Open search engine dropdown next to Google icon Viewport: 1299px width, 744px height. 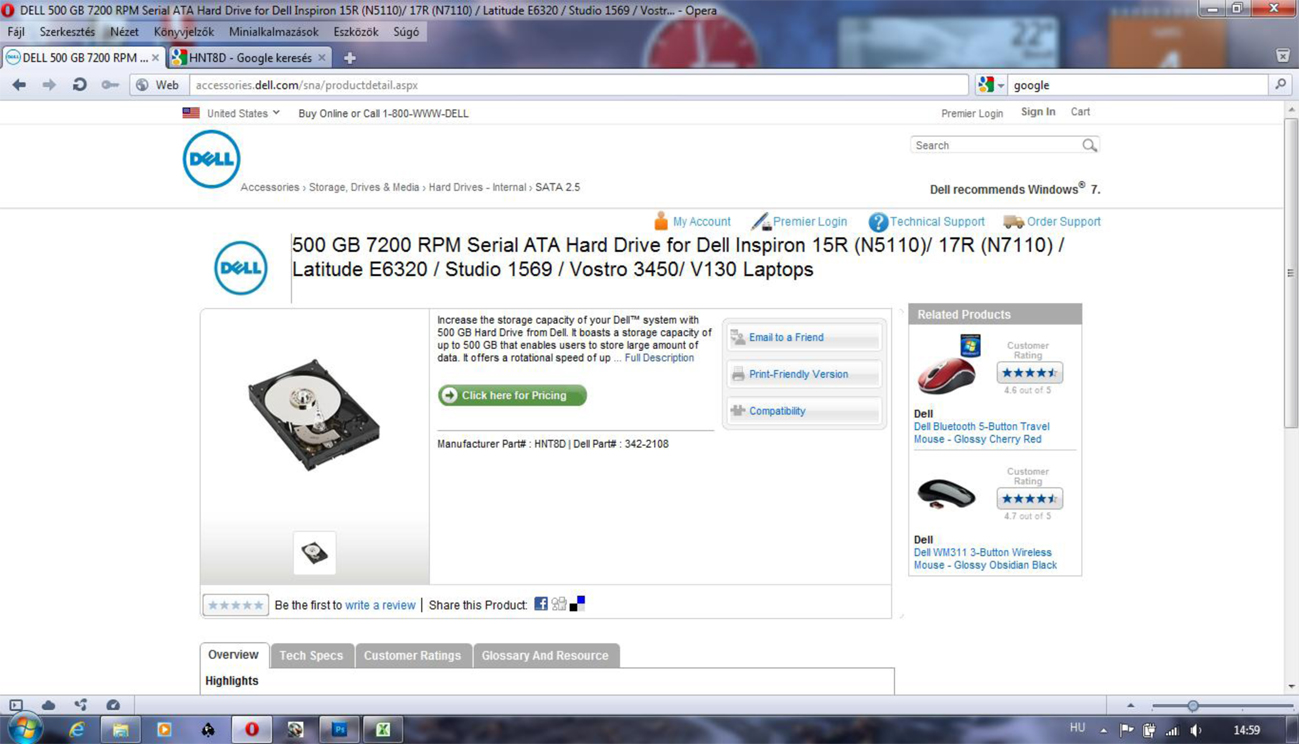coord(1000,86)
